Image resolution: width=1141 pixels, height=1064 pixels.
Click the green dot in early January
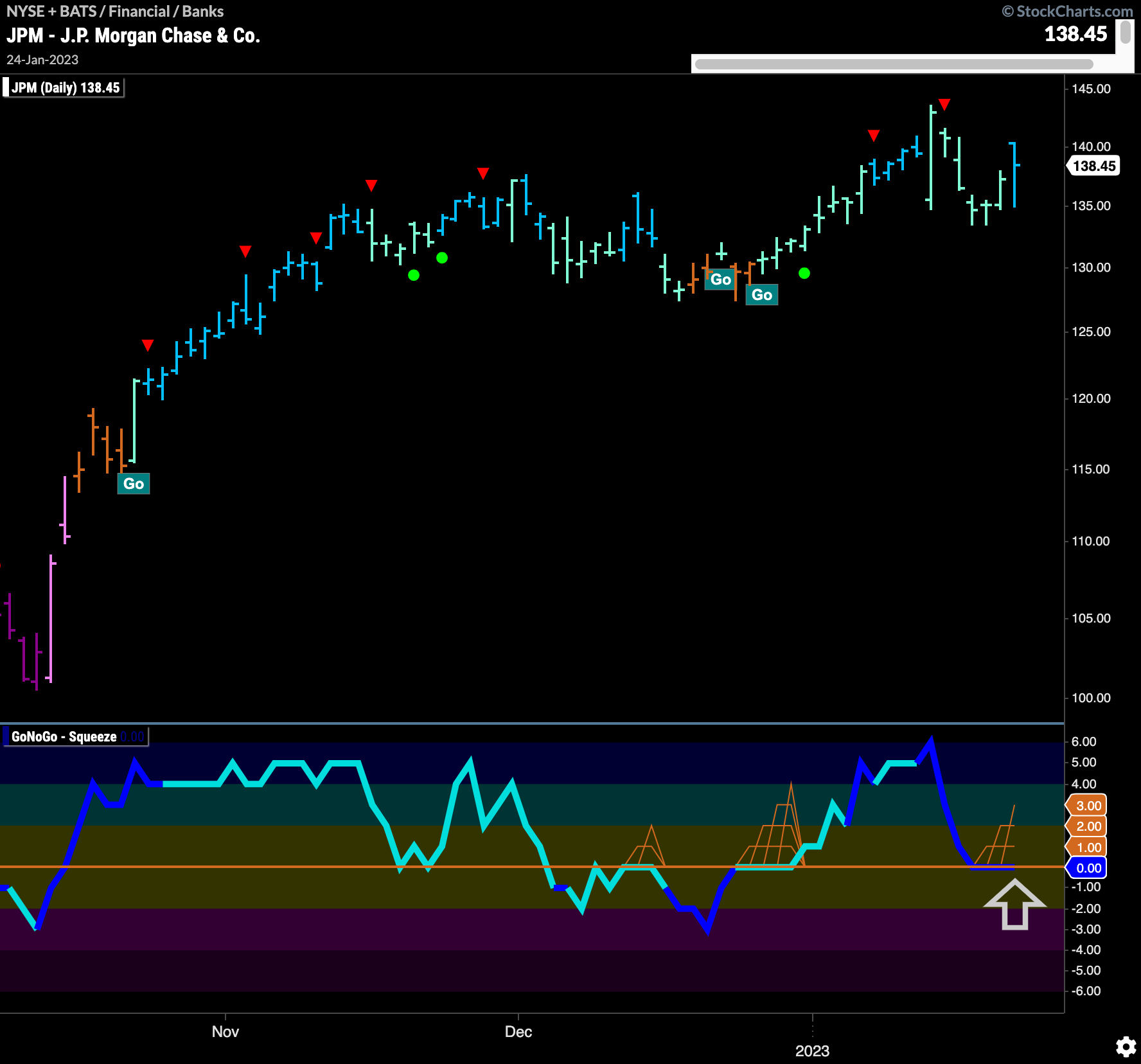tap(804, 273)
